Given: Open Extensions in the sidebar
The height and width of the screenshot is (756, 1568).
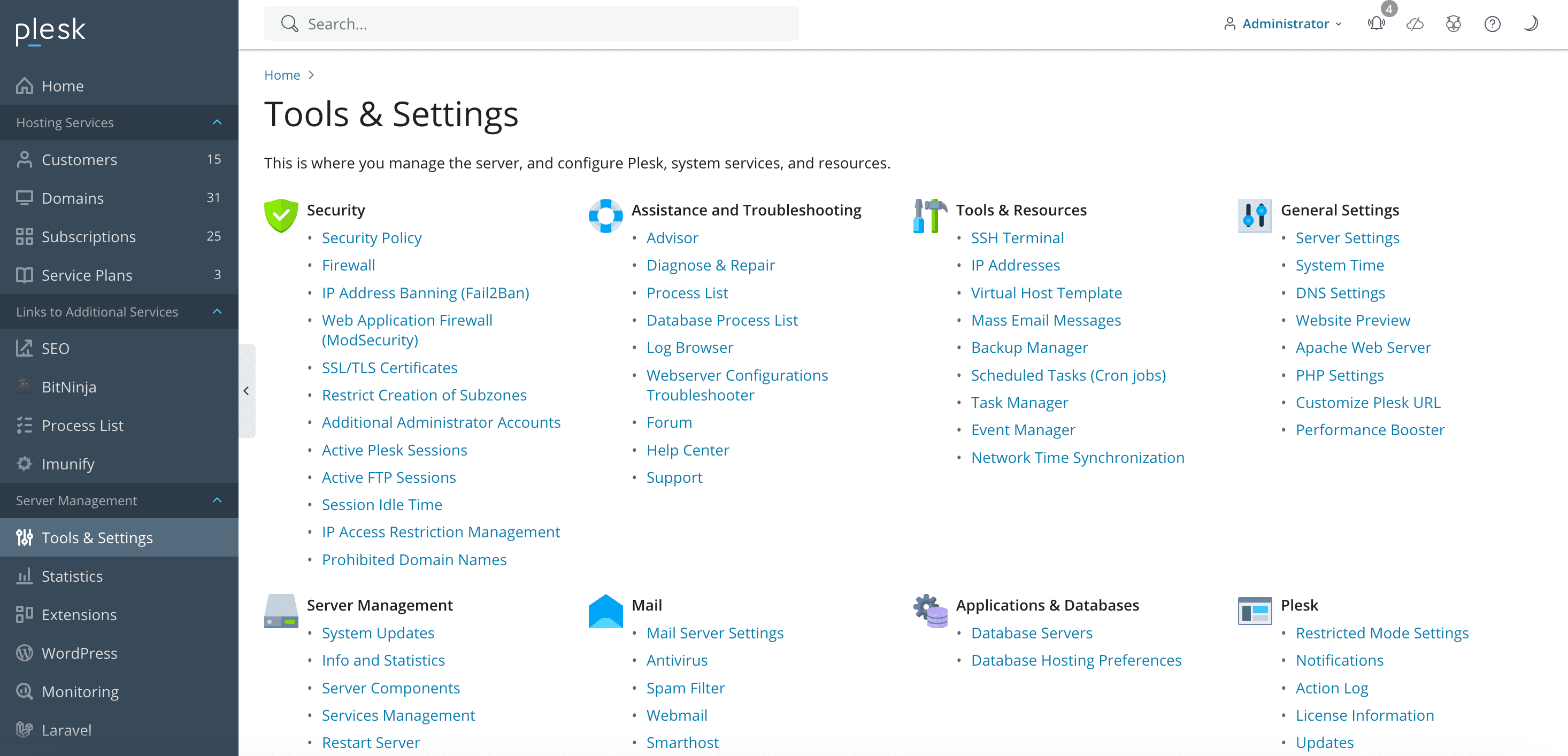Looking at the screenshot, I should [x=79, y=614].
